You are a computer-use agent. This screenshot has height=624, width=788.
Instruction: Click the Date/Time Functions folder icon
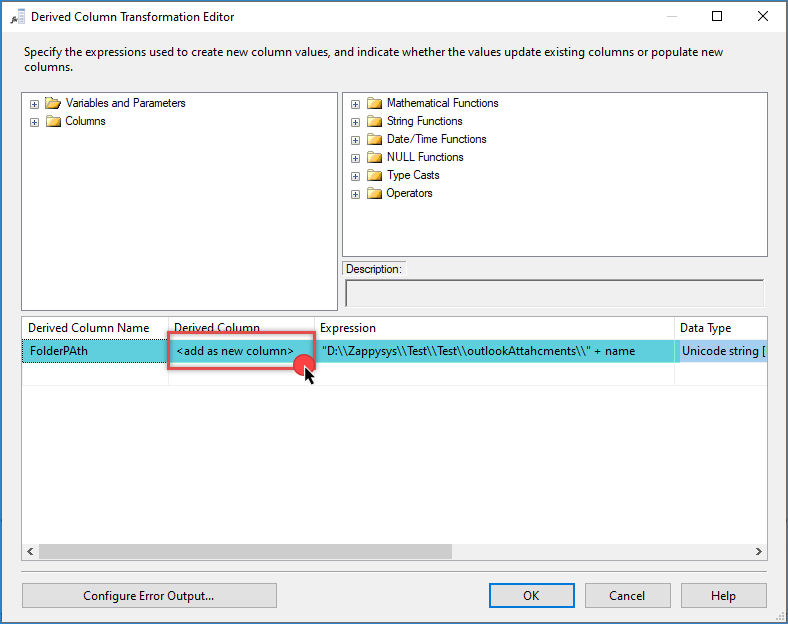[x=375, y=139]
